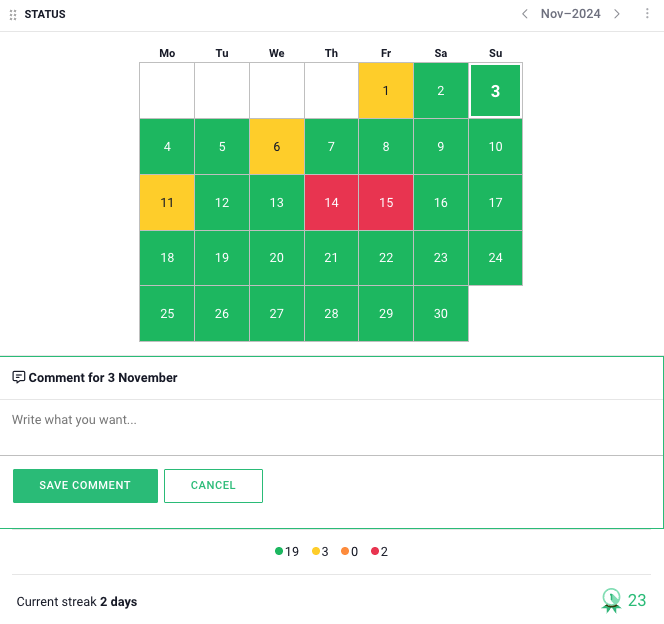This screenshot has height=624, width=664.
Task: Cancel the comment entry
Action: tap(213, 485)
